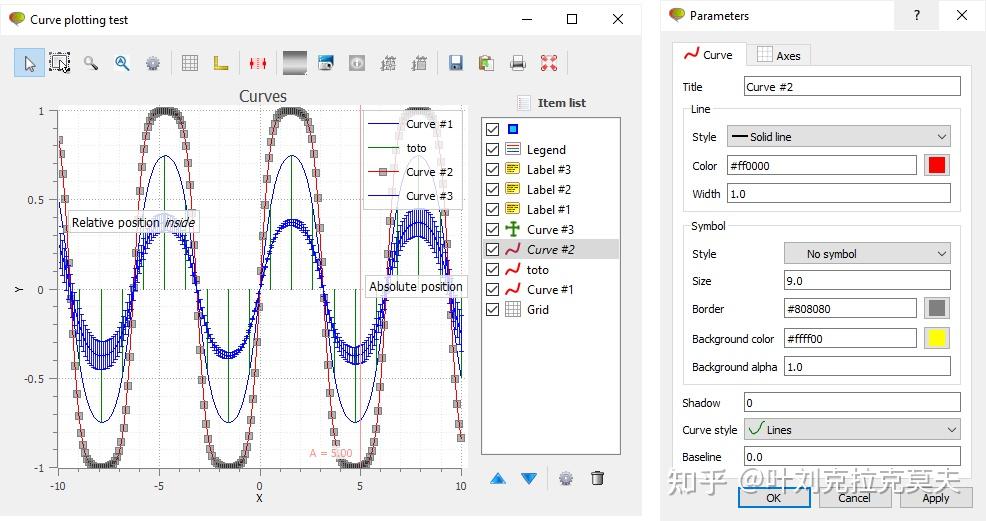This screenshot has height=521, width=986.
Task: Delete item with trash can icon
Action: [597, 479]
